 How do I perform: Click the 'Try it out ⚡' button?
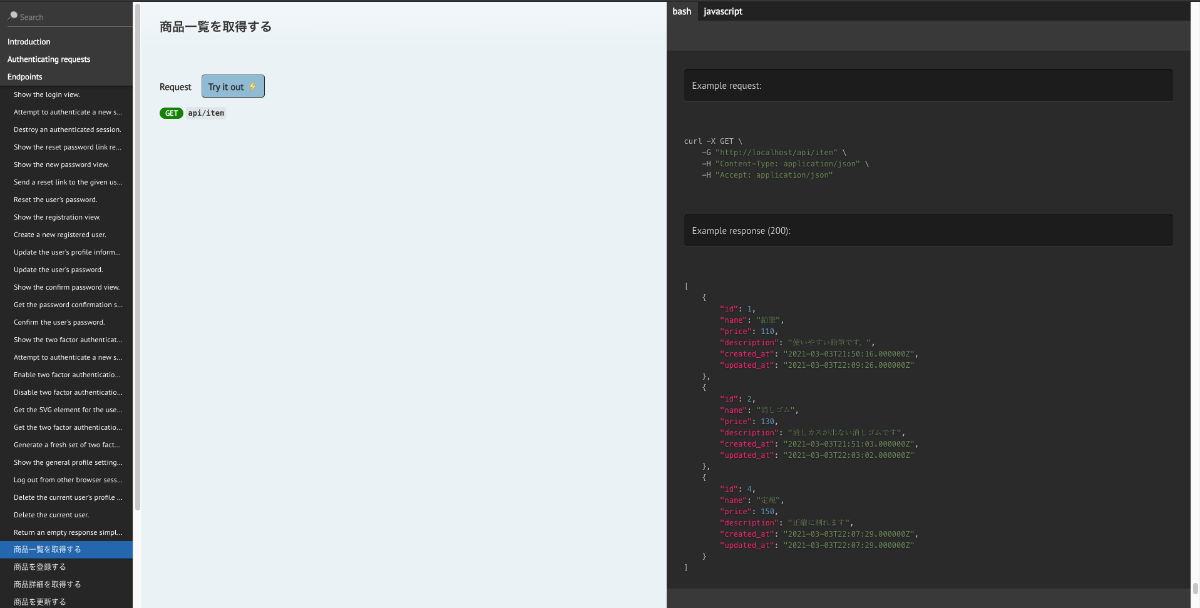click(x=233, y=86)
